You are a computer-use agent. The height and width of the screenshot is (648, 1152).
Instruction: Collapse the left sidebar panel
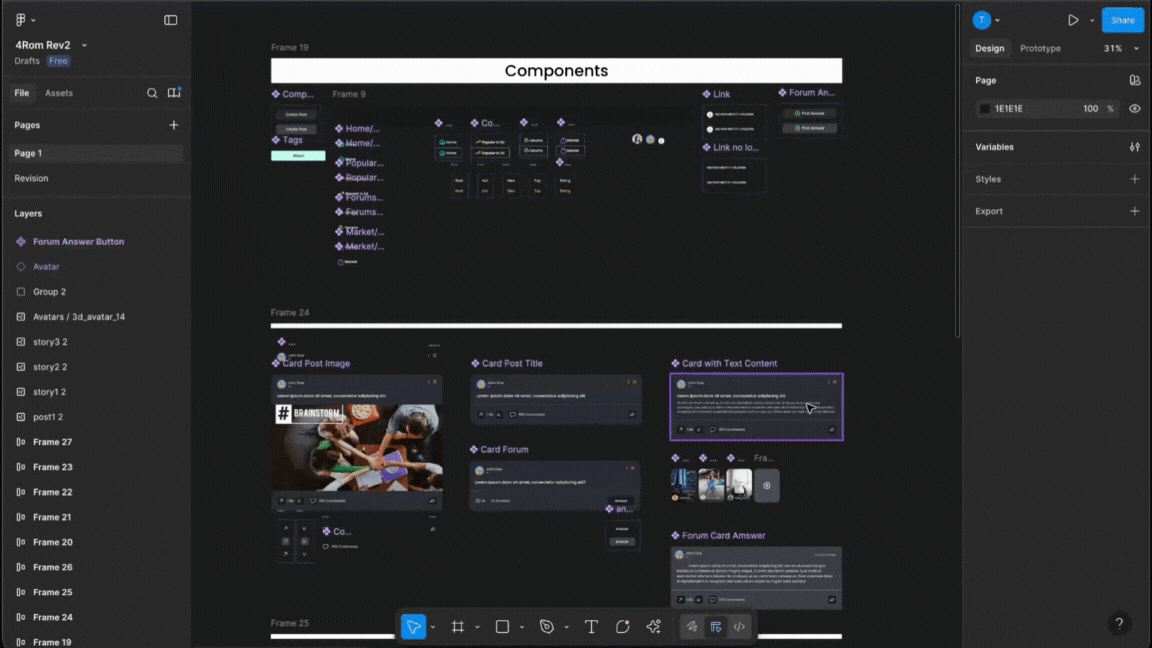(171, 19)
